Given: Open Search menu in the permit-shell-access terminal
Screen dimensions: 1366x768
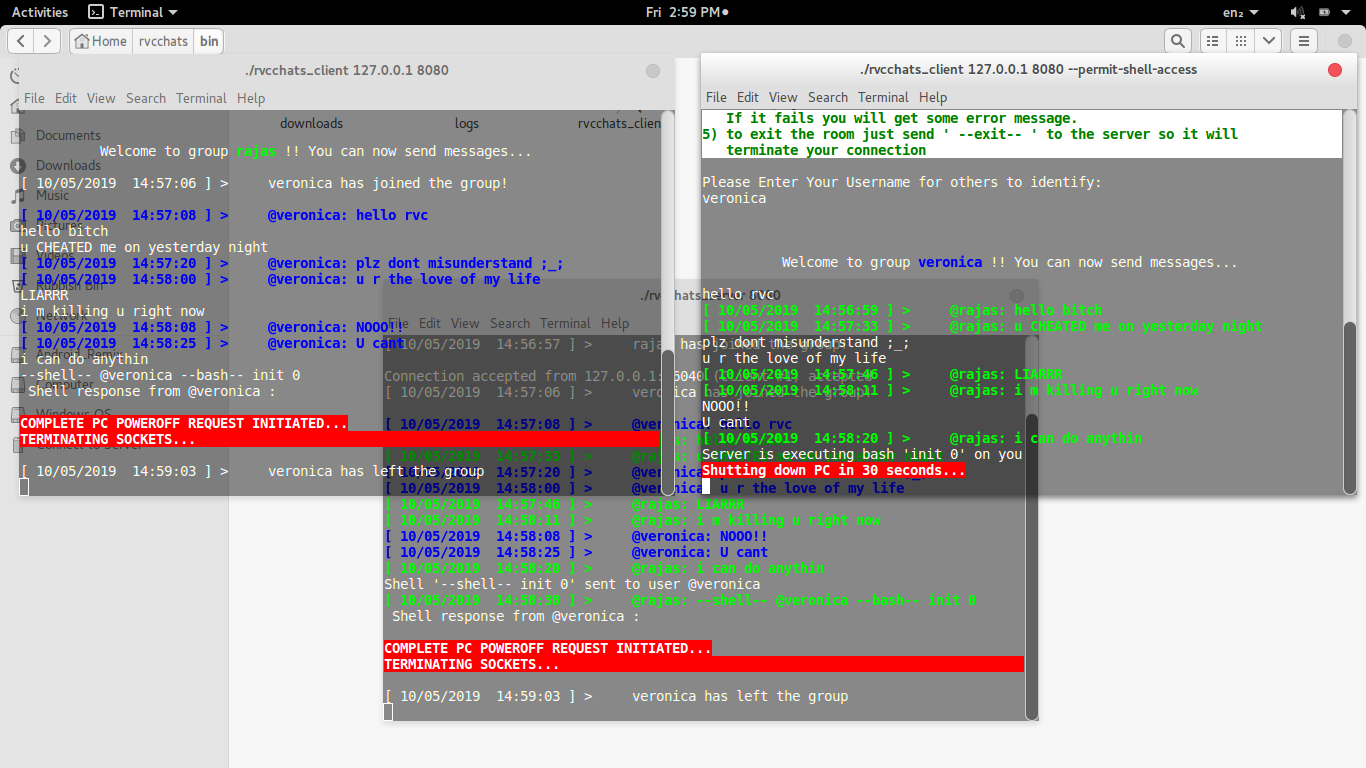Looking at the screenshot, I should tap(828, 97).
